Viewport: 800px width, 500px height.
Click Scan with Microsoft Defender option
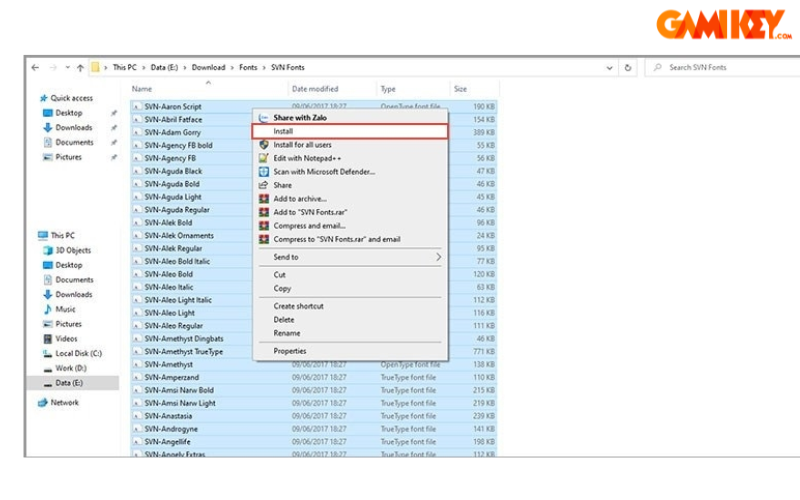[324, 171]
